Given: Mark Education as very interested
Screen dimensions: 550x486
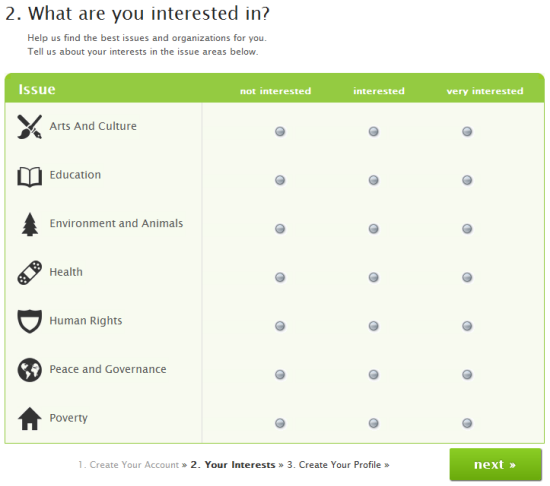Looking at the screenshot, I should point(467,180).
